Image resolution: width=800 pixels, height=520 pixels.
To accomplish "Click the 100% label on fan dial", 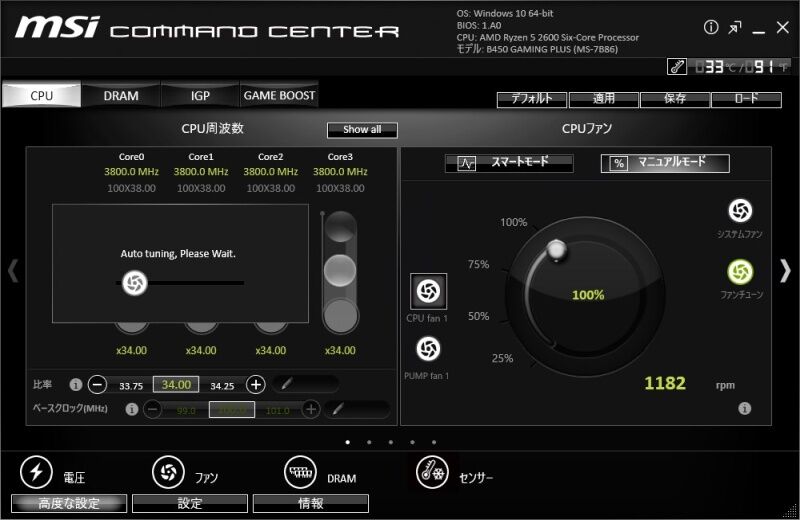I will 513,222.
